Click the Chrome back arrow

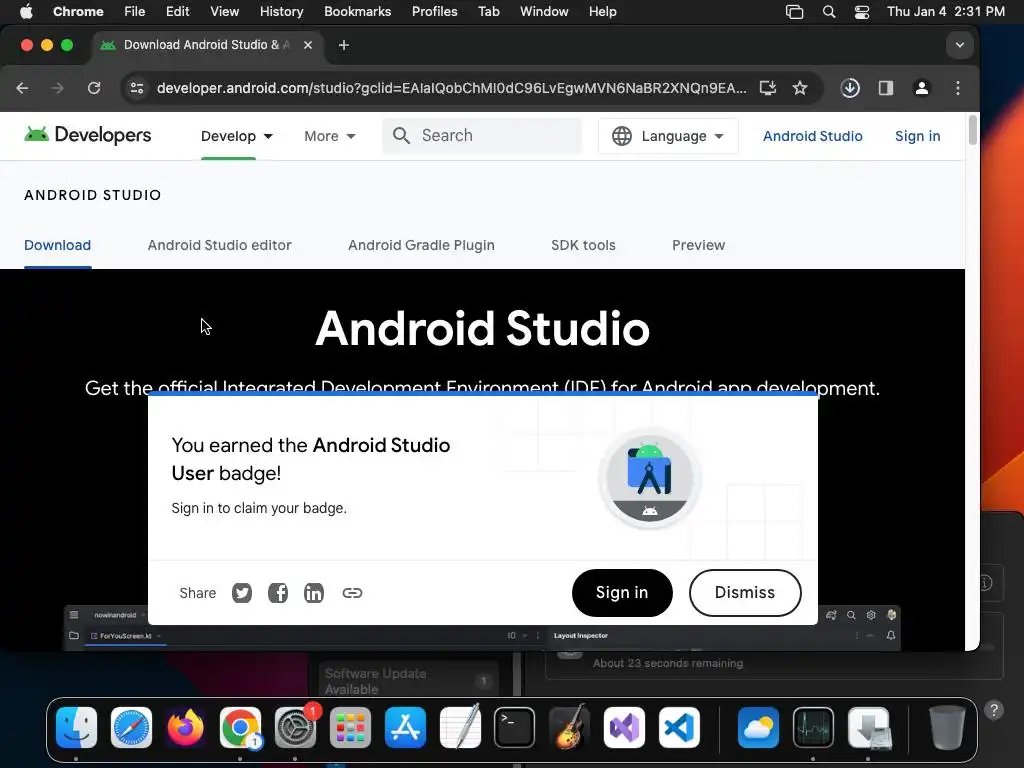[x=22, y=88]
